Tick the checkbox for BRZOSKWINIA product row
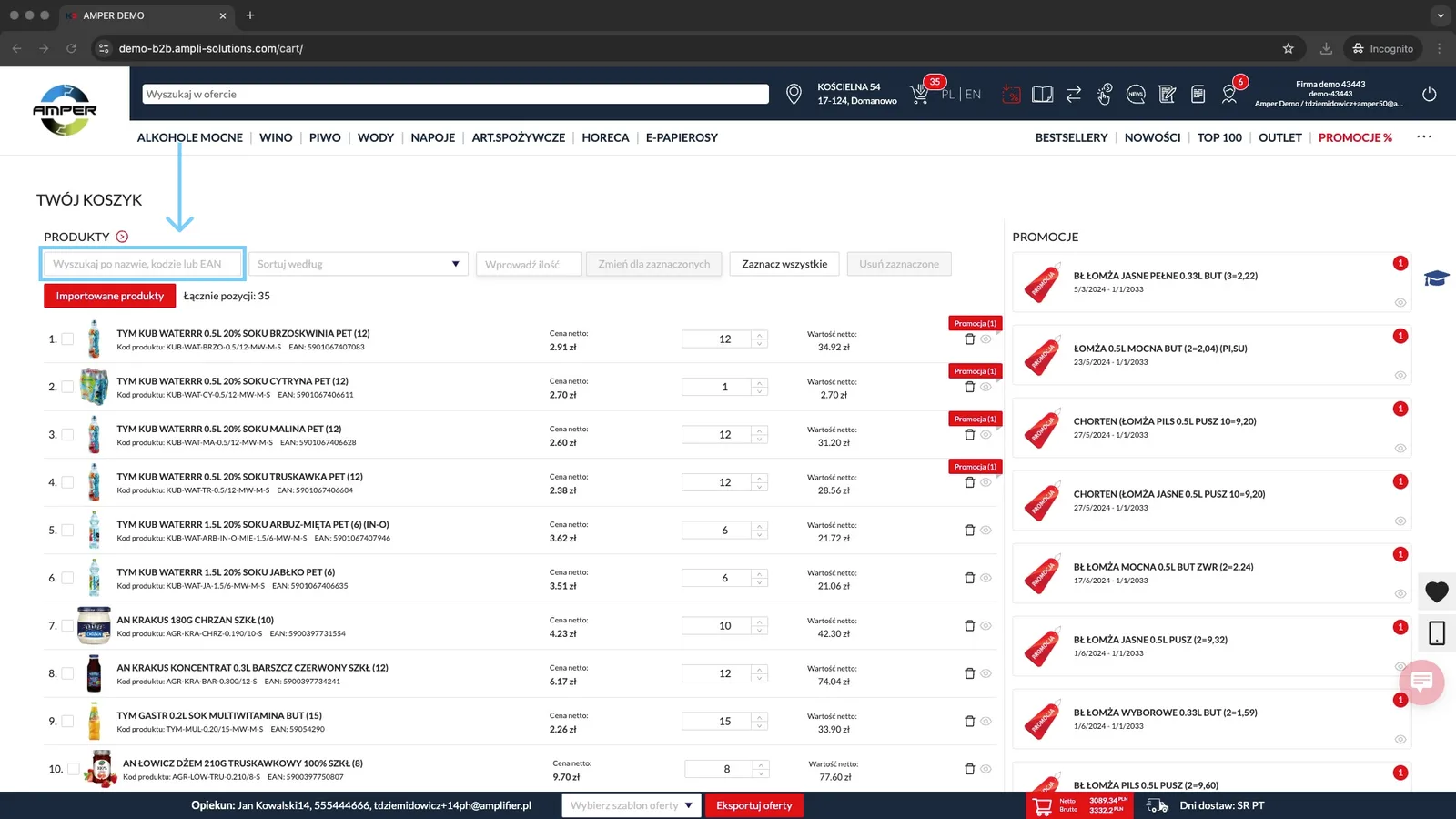 tap(67, 339)
